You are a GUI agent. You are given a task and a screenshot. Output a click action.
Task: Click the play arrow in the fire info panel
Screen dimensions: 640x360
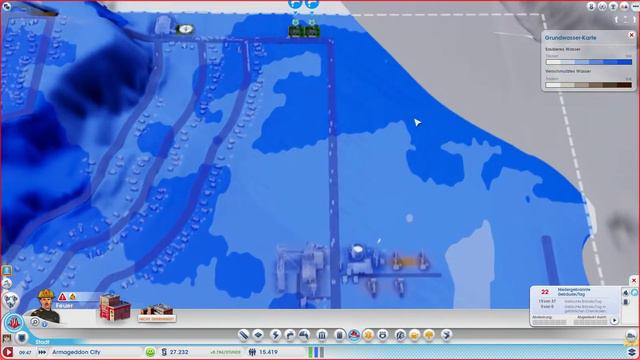[x=614, y=320]
